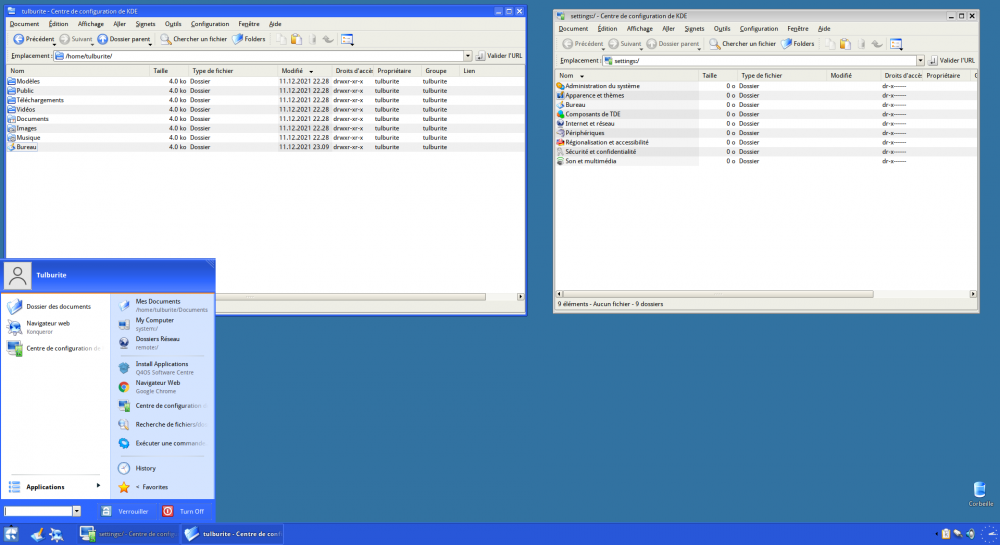Open Corbeille trash icon on desktop
The width and height of the screenshot is (1000, 545).
coord(980,494)
